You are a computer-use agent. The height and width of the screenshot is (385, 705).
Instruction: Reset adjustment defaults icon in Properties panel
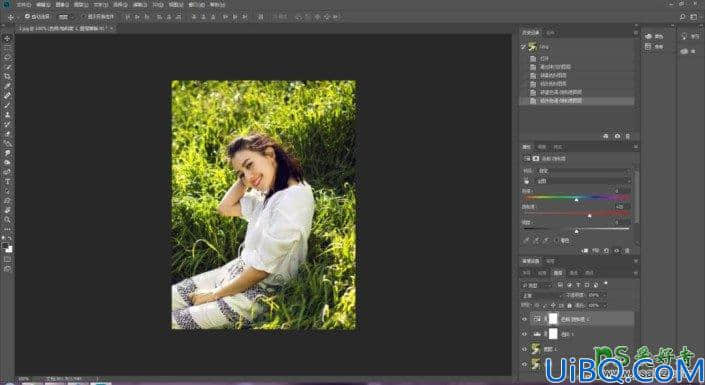606,251
